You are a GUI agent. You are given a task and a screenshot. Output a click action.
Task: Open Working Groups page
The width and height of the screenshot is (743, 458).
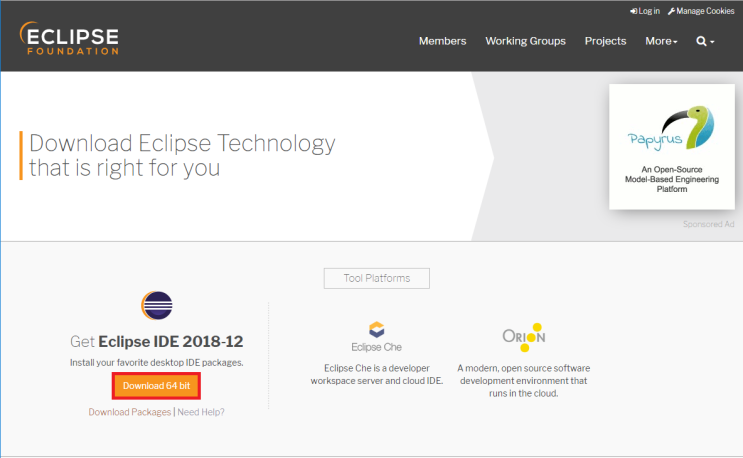(x=525, y=41)
